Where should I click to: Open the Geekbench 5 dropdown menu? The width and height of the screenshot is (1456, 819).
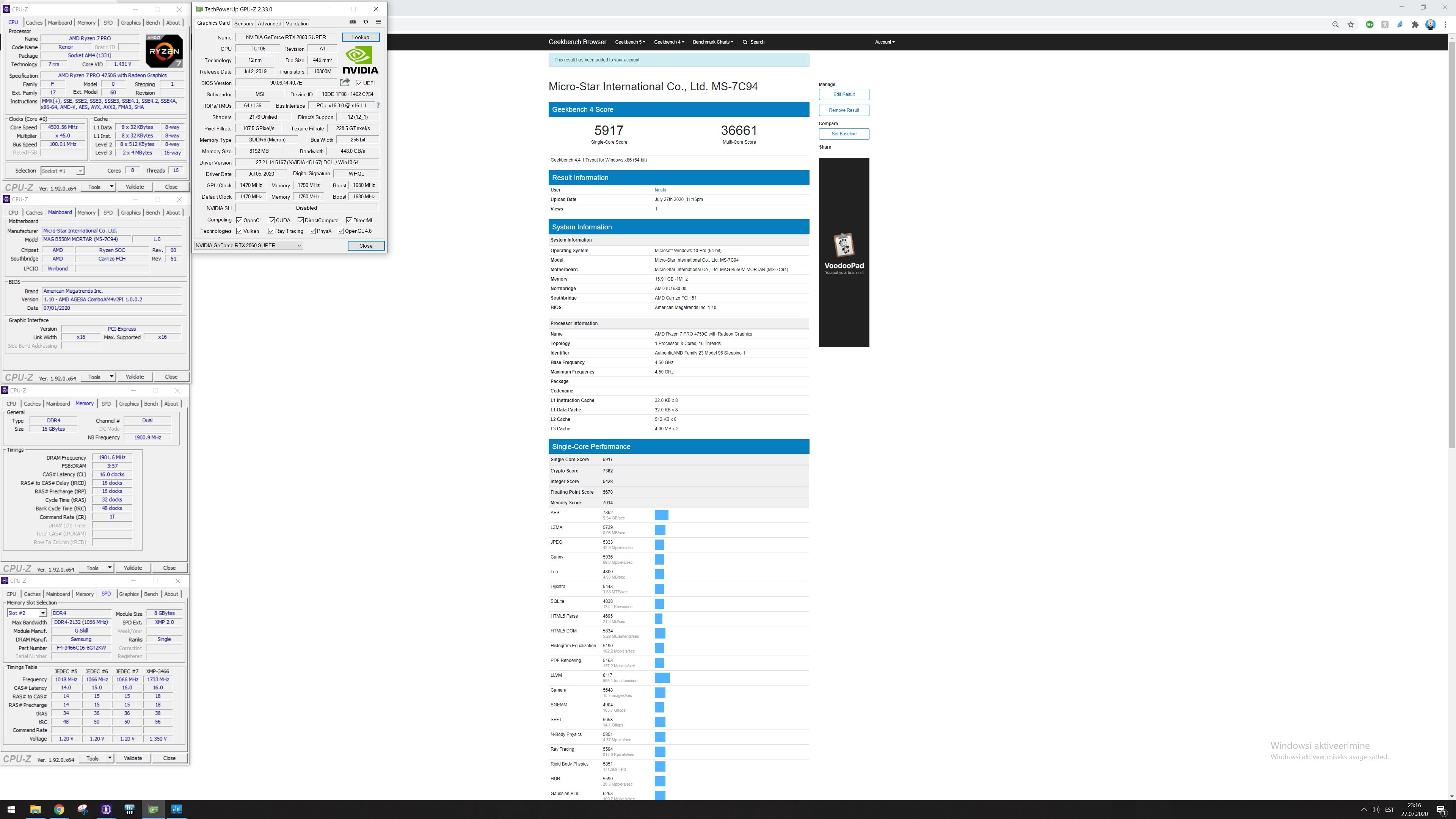[630, 42]
